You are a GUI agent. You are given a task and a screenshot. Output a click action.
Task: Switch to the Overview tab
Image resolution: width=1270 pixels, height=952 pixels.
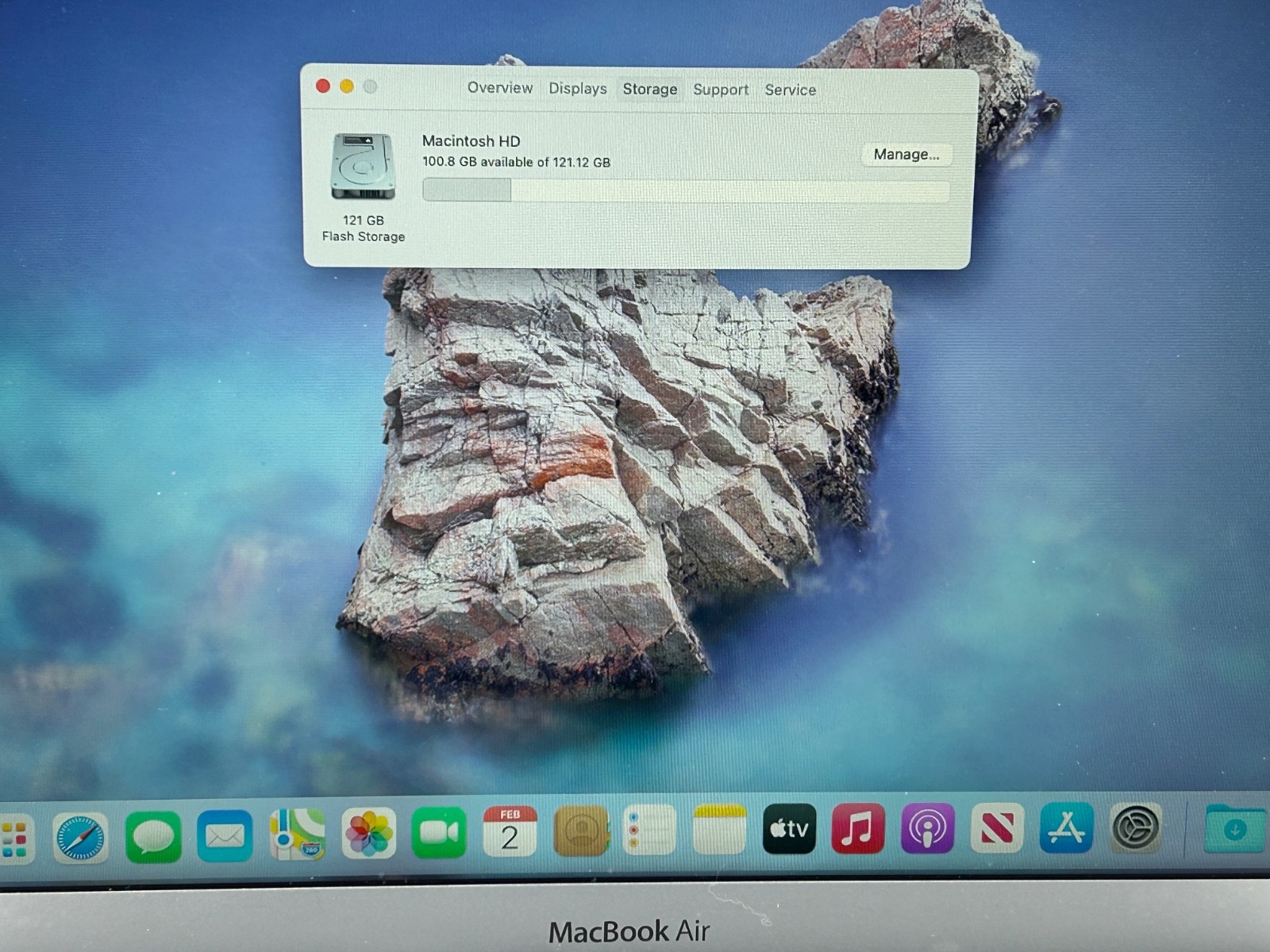click(499, 87)
